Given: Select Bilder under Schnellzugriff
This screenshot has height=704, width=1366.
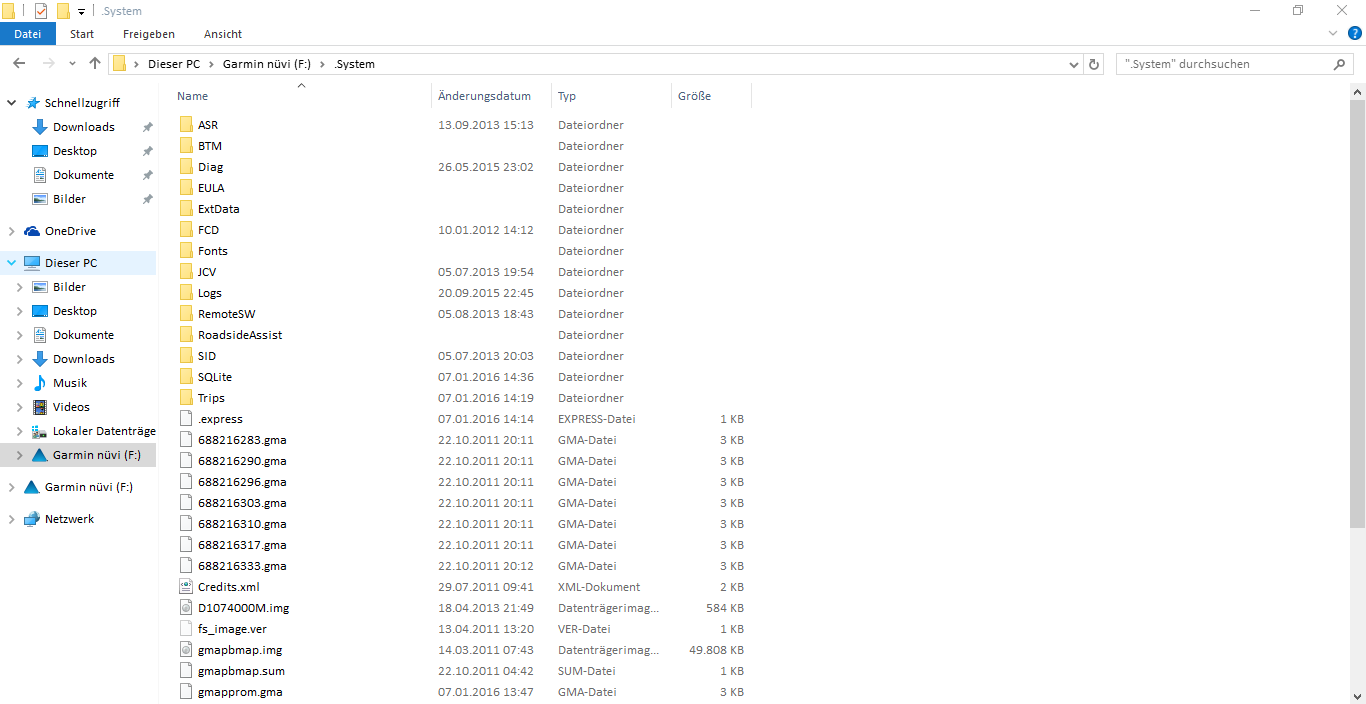Looking at the screenshot, I should 69,199.
